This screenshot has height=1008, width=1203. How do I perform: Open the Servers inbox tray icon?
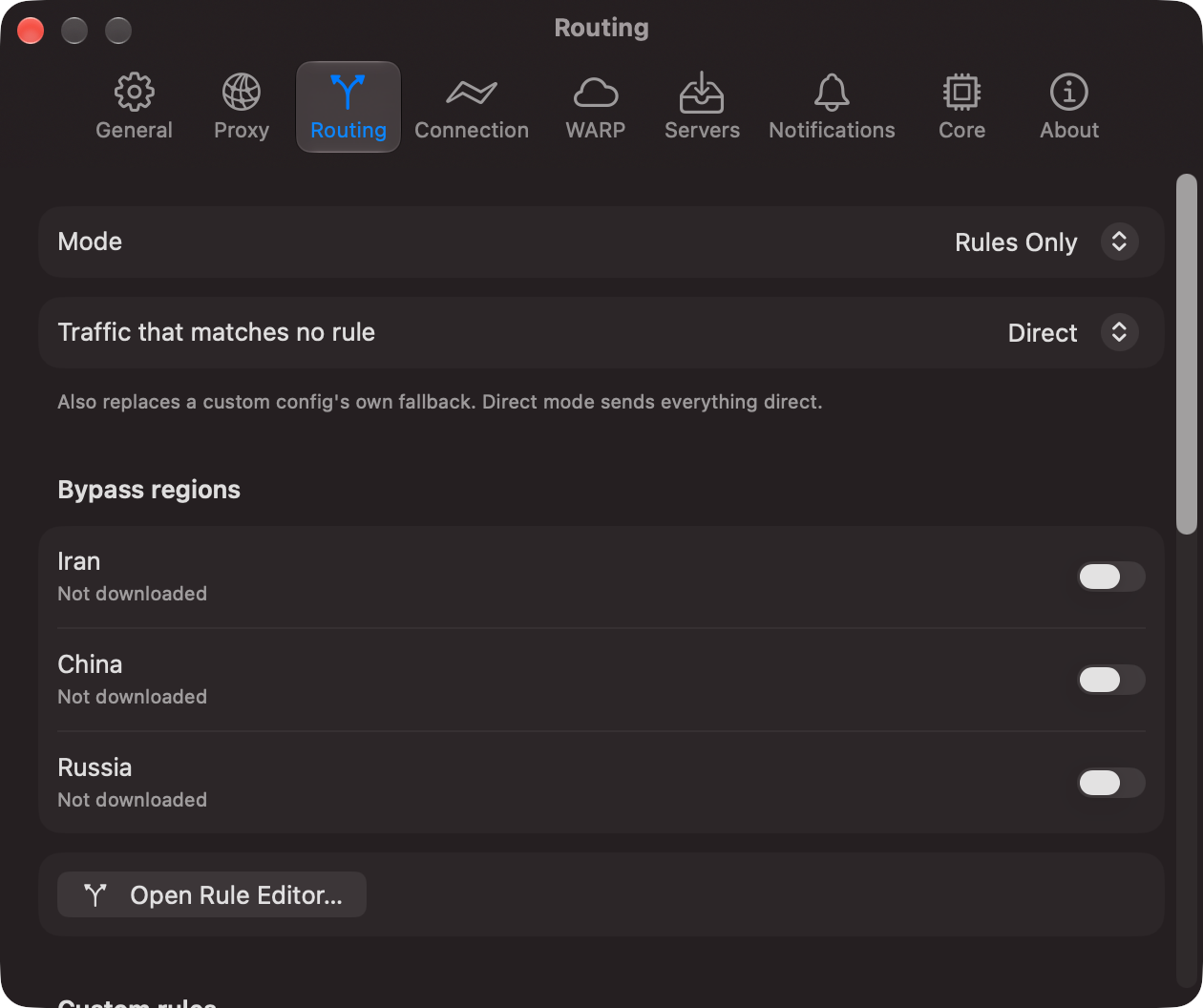click(702, 92)
